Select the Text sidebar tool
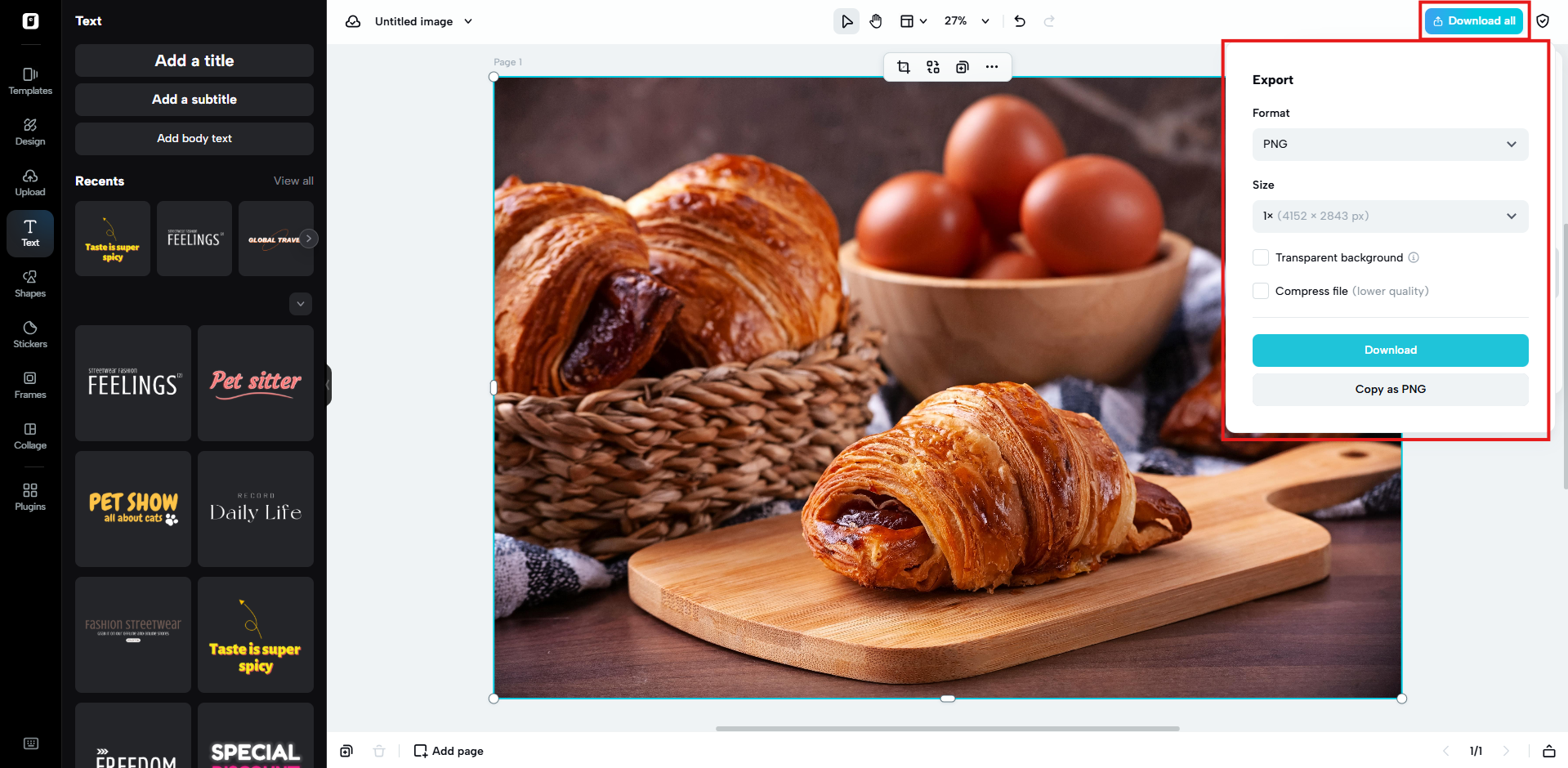The height and width of the screenshot is (768, 1568). (x=30, y=233)
